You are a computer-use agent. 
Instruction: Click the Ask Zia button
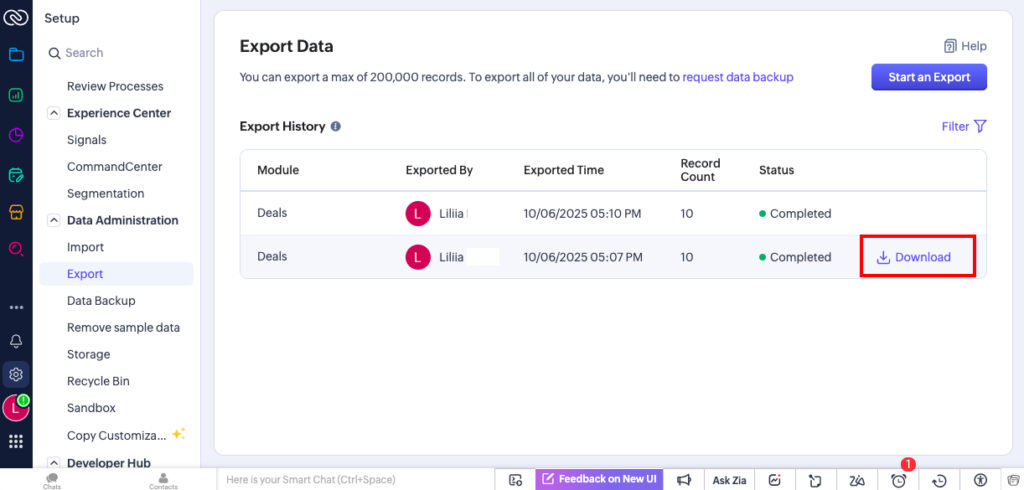pyautogui.click(x=729, y=480)
